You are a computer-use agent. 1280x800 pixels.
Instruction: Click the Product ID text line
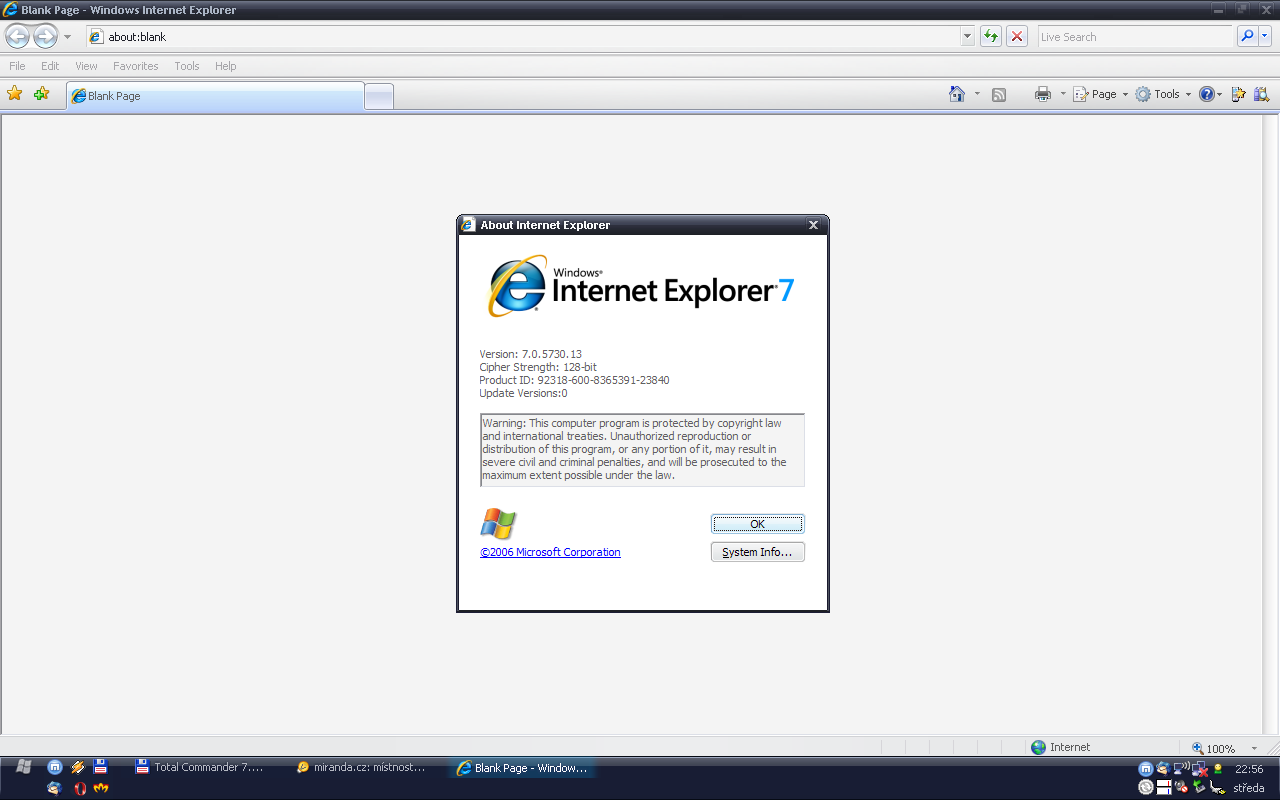pyautogui.click(x=574, y=380)
